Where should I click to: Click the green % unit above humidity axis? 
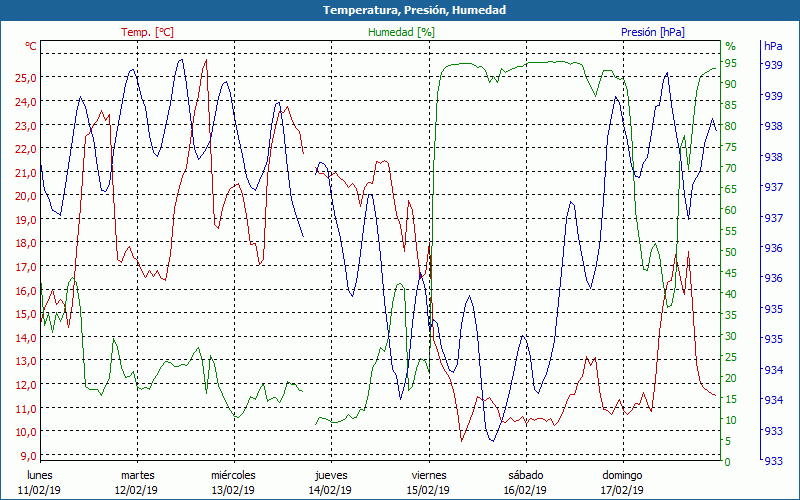(x=731, y=46)
